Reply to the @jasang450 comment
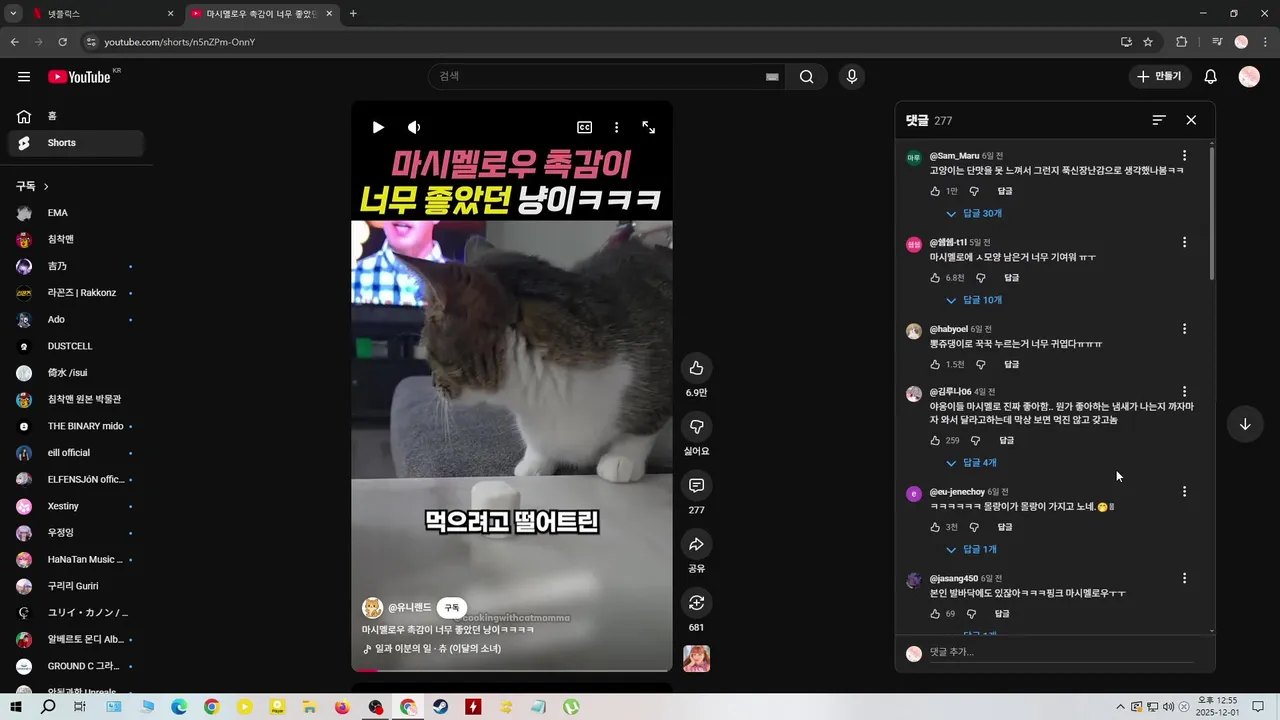This screenshot has height=720, width=1280. [x=1002, y=614]
